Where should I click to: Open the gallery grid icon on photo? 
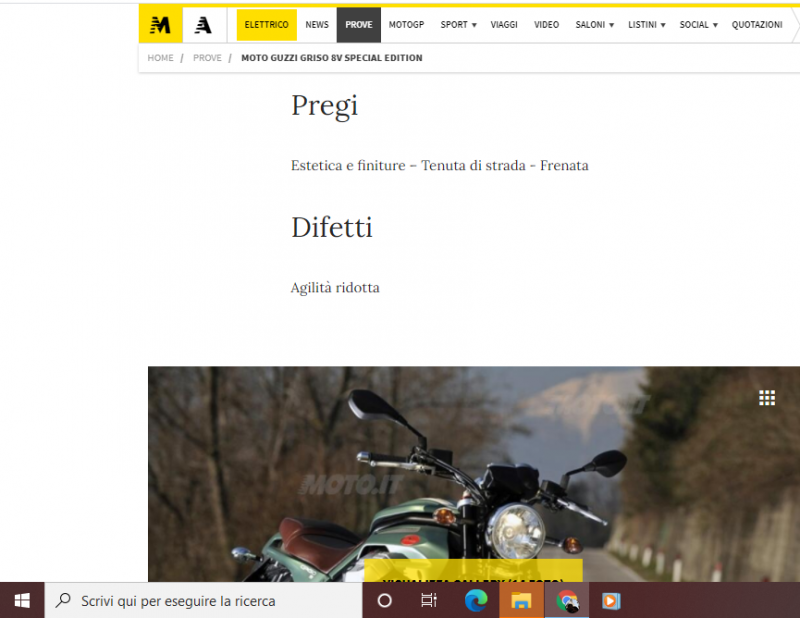tap(766, 398)
